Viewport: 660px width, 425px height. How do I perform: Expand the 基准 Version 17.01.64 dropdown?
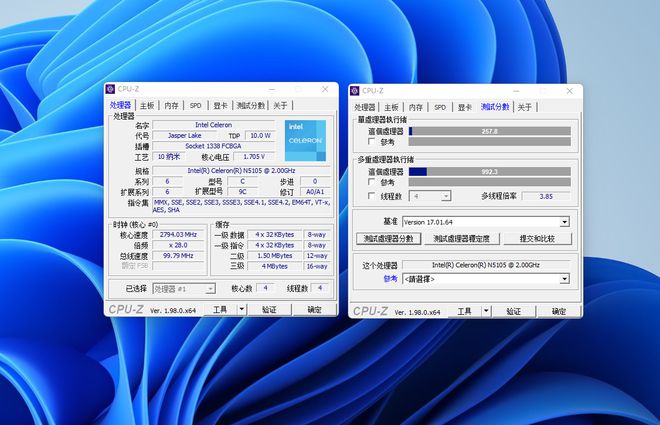(564, 222)
